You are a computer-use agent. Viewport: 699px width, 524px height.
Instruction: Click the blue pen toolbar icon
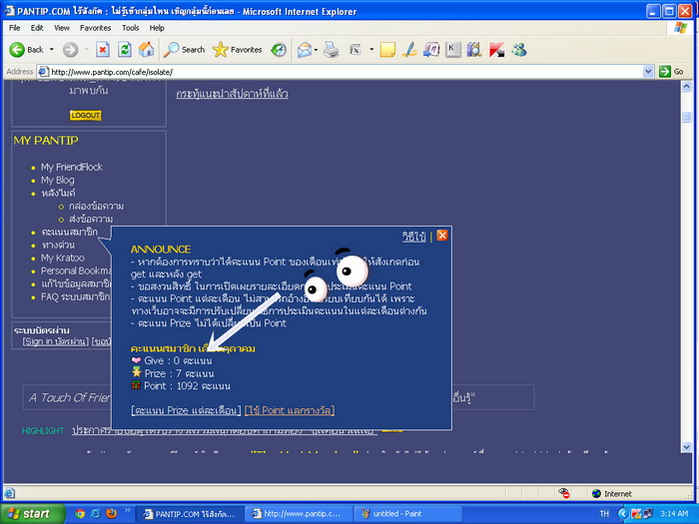(x=409, y=50)
